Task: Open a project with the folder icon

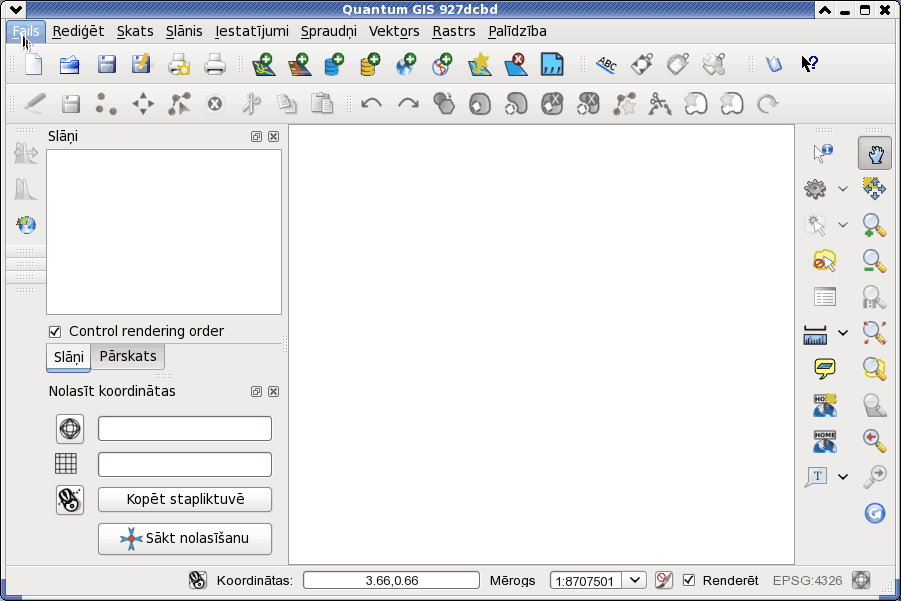Action: [x=70, y=64]
